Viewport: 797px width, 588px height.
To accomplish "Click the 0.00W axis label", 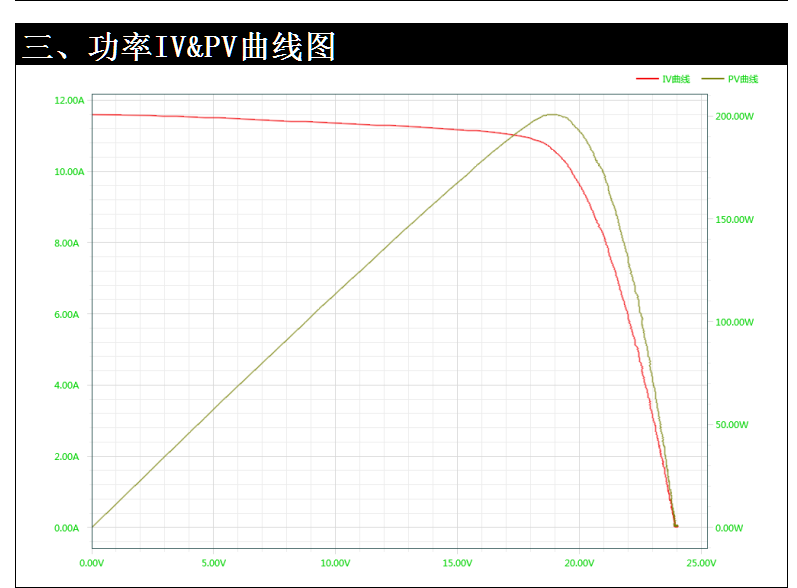I will [729, 528].
